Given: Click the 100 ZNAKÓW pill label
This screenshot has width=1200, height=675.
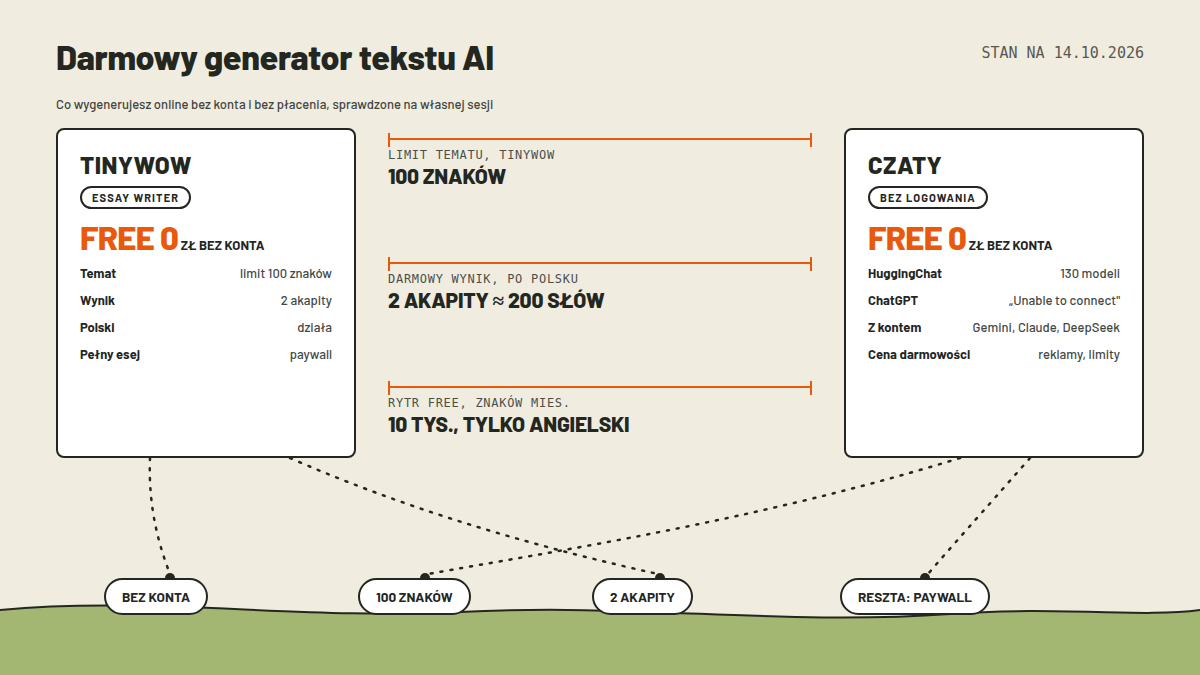Looking at the screenshot, I should (x=414, y=597).
